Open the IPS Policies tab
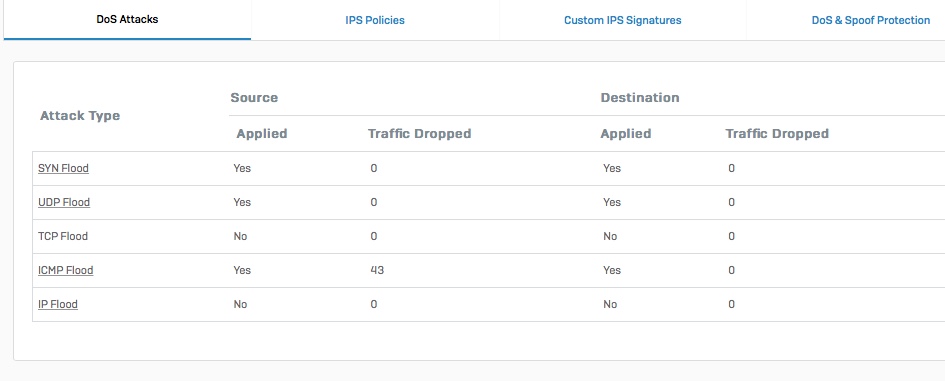The height and width of the screenshot is (381, 945). [375, 20]
